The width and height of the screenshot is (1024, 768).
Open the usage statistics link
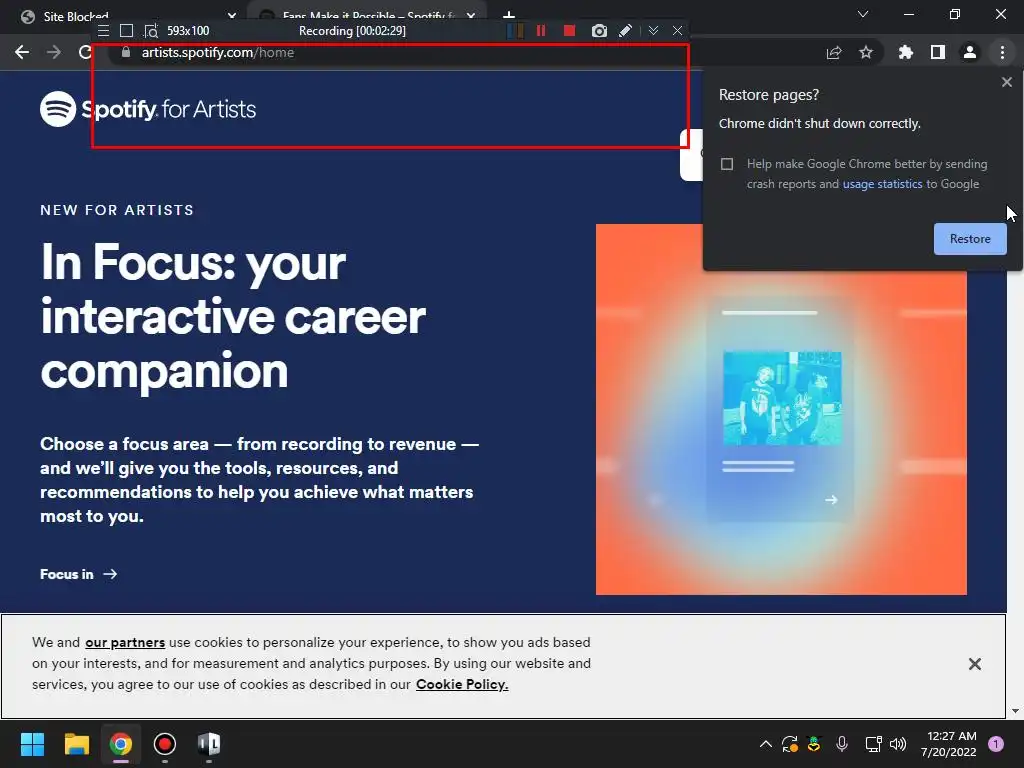[x=882, y=184]
